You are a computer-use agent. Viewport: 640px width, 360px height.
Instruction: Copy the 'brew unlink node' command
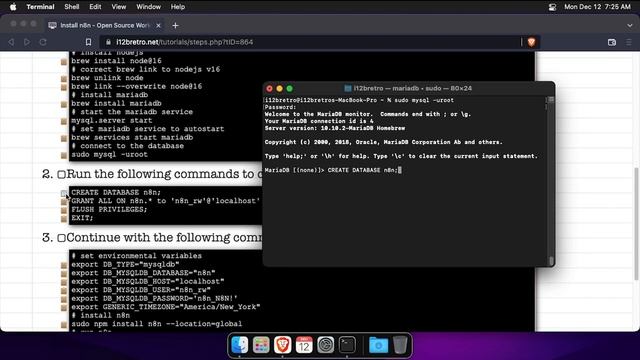tap(64, 79)
